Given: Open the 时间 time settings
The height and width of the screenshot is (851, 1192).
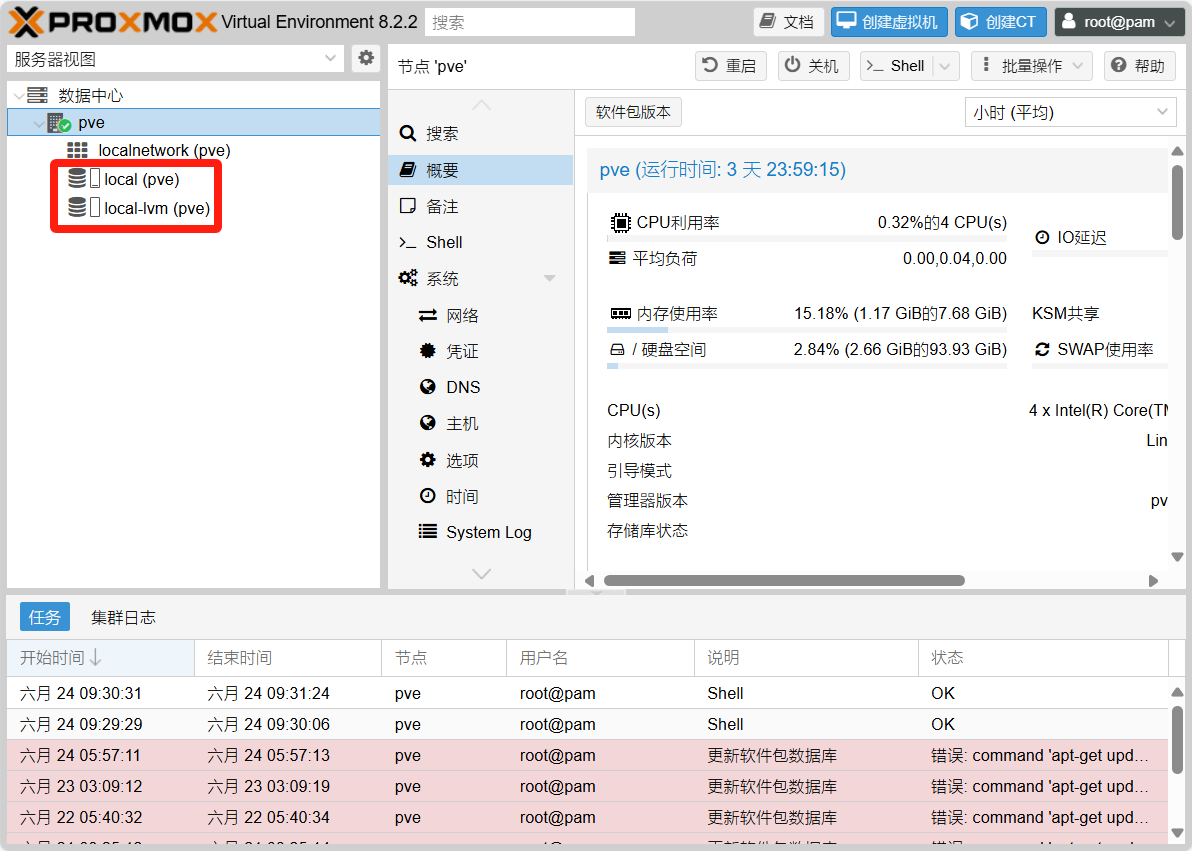Looking at the screenshot, I should click(x=462, y=497).
